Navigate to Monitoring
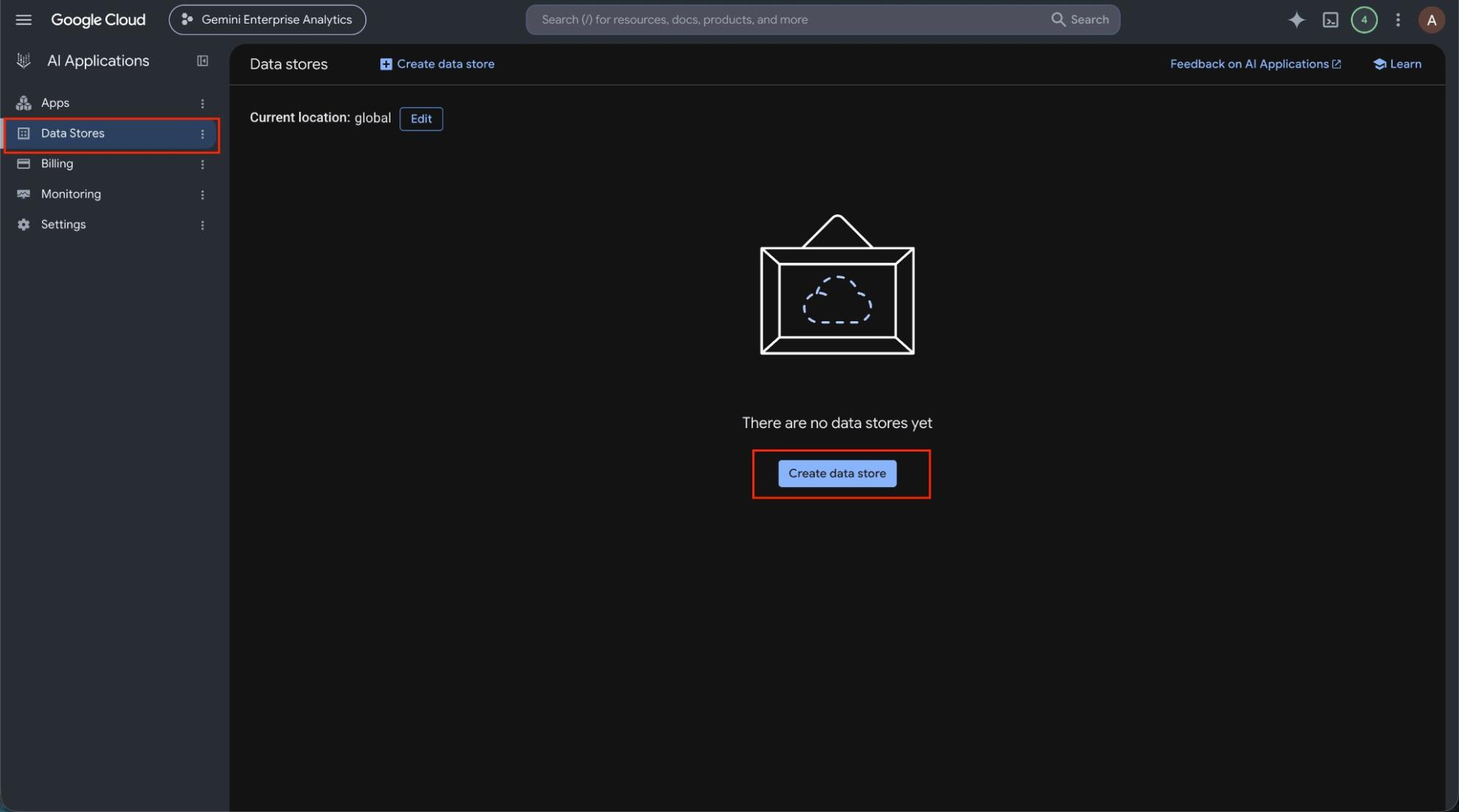 (x=71, y=195)
